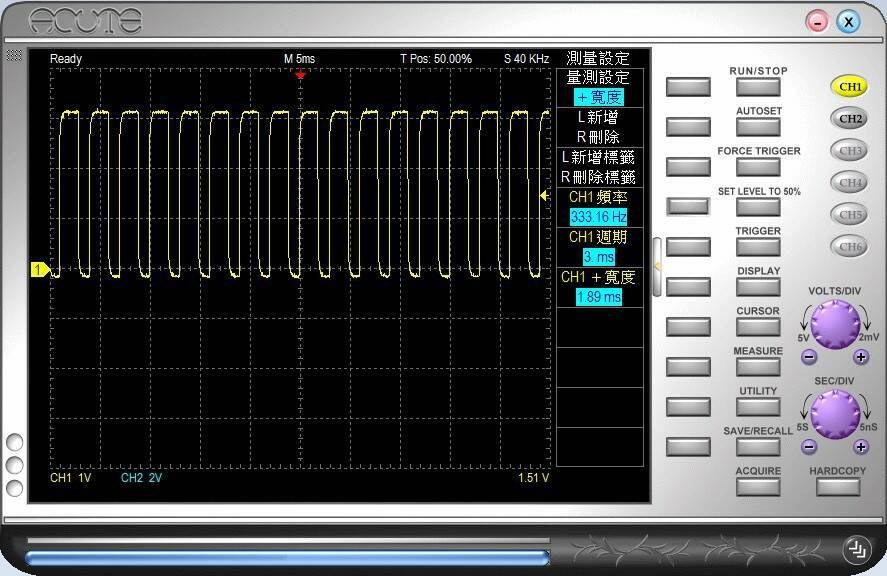The width and height of the screenshot is (887, 576).
Task: Click L新增標籤 R刪除標籤 entry
Action: (x=600, y=167)
